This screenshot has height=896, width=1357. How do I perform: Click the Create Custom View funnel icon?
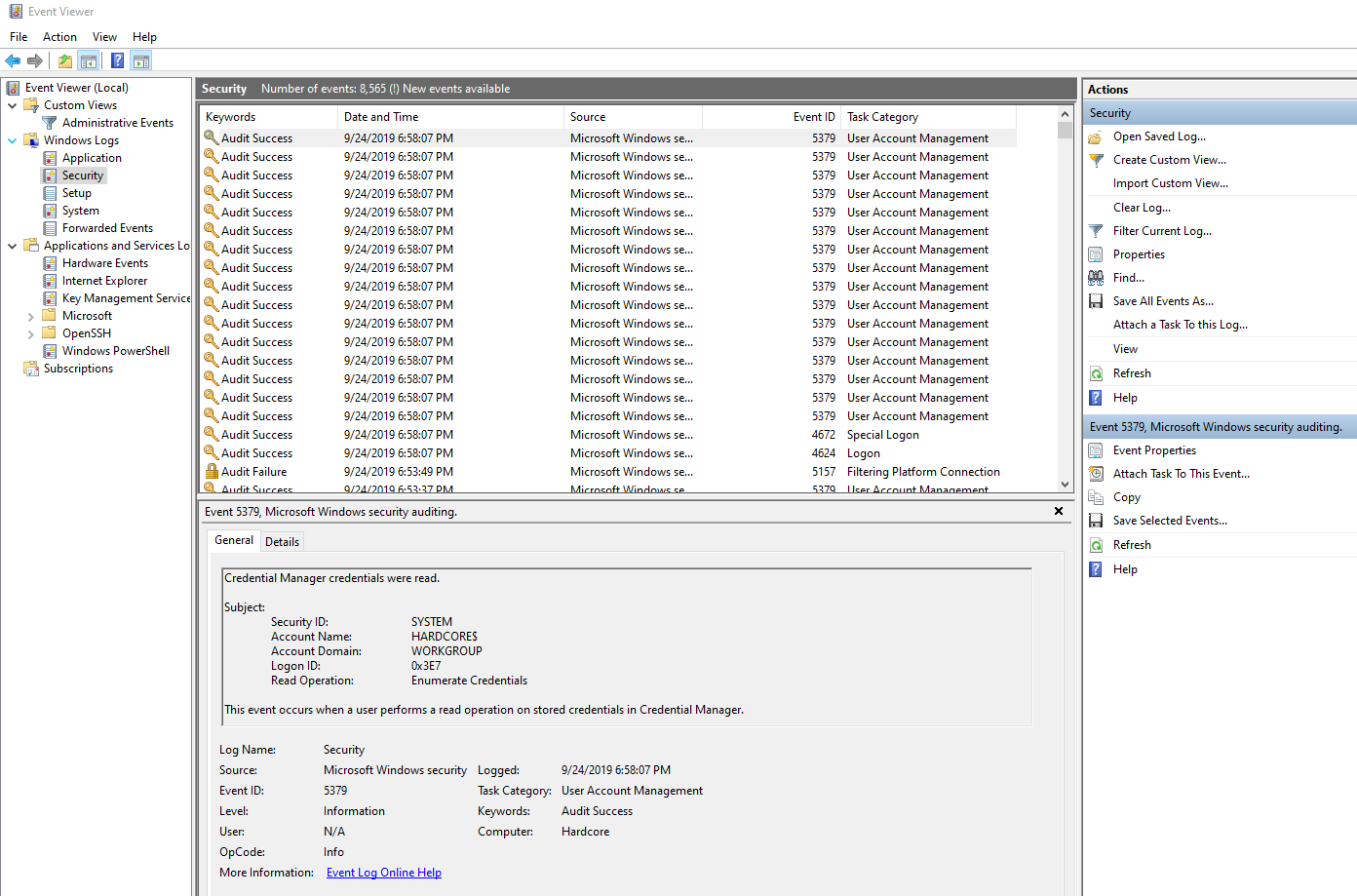[1096, 160]
